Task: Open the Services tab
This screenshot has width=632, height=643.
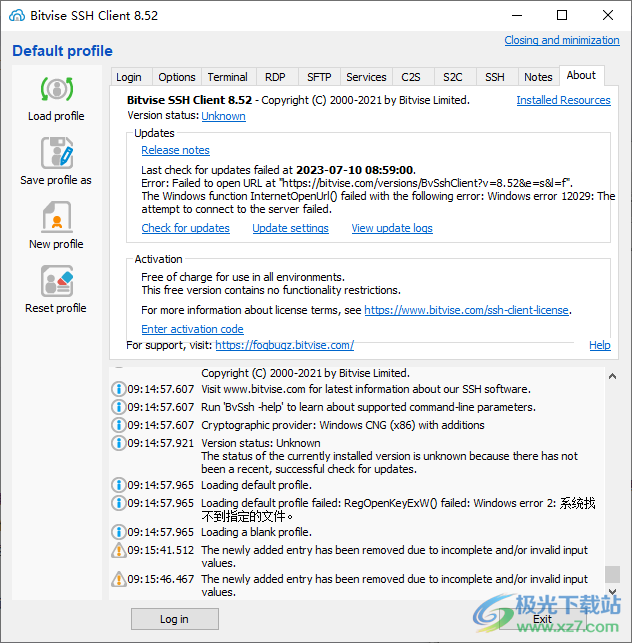Action: 366,77
